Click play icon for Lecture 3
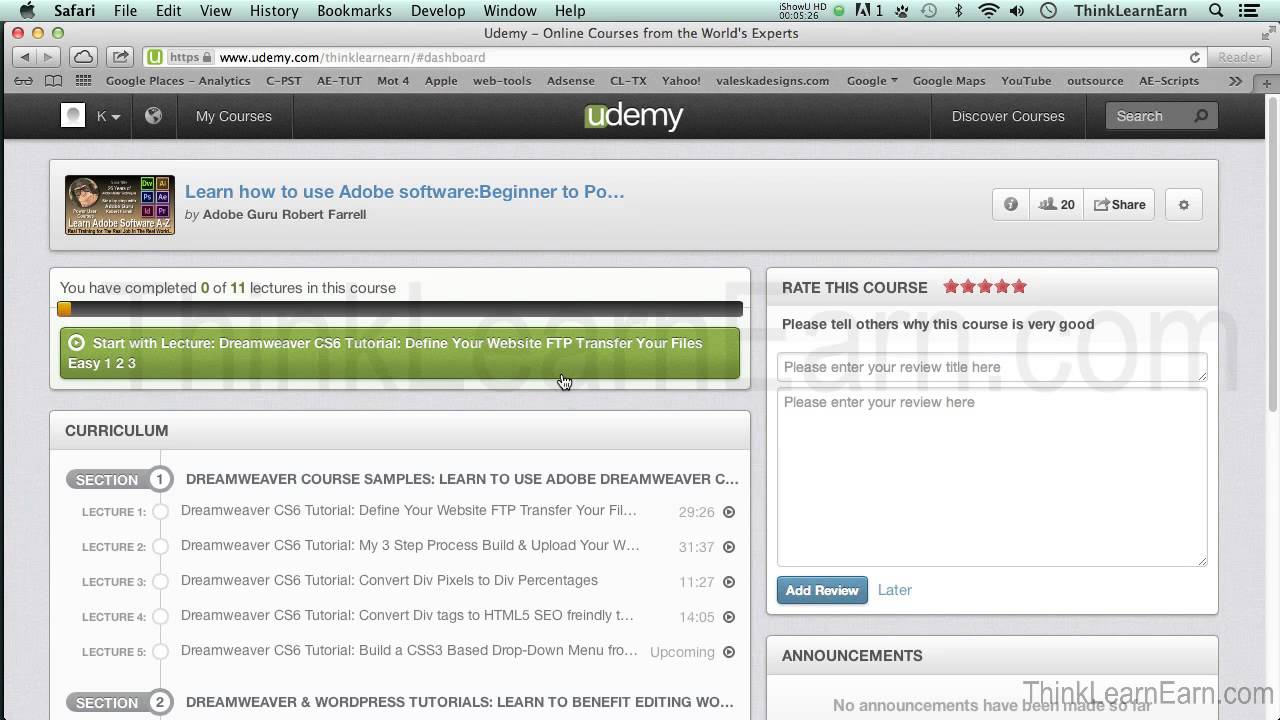This screenshot has height=720, width=1280. pos(729,582)
